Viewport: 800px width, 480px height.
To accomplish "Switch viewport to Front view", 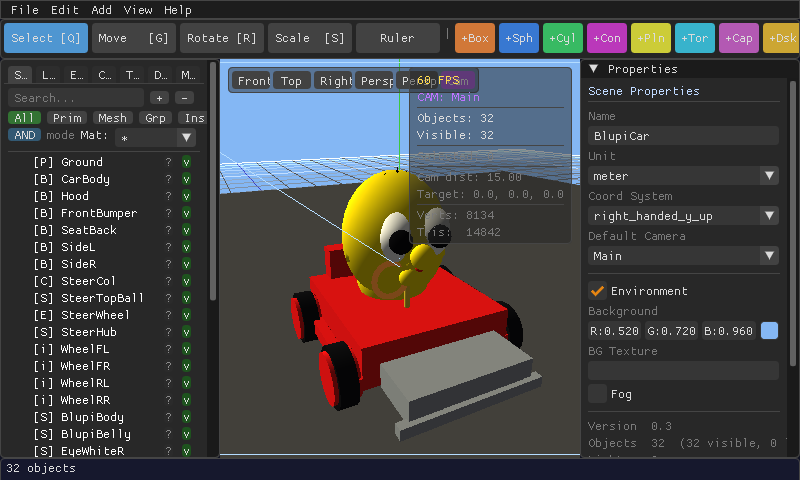I will 252,81.
